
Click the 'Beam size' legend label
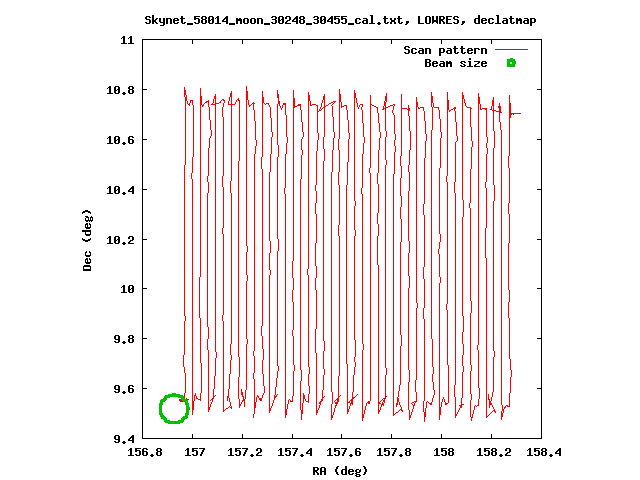(456, 63)
